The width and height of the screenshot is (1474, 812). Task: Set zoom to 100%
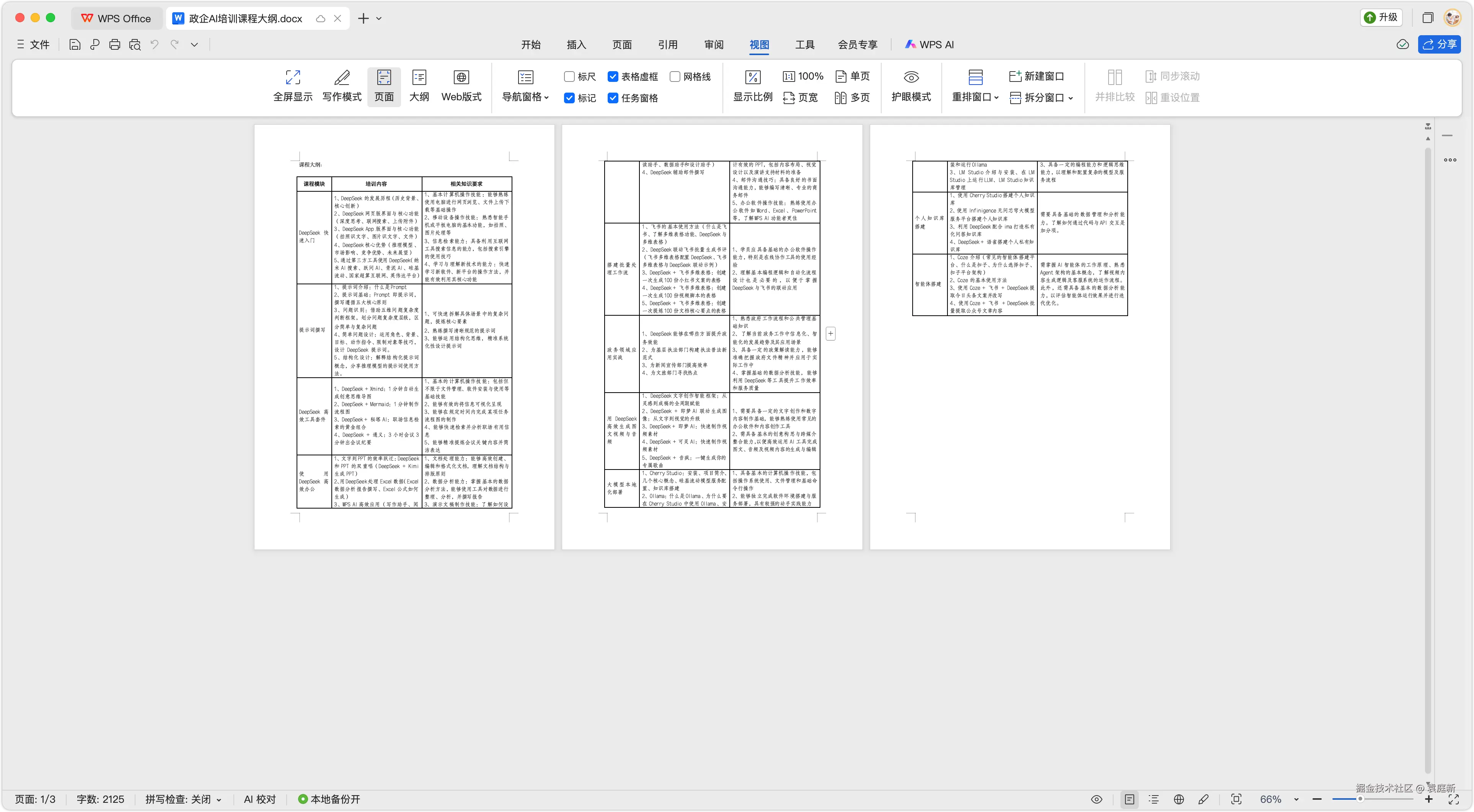click(x=803, y=76)
